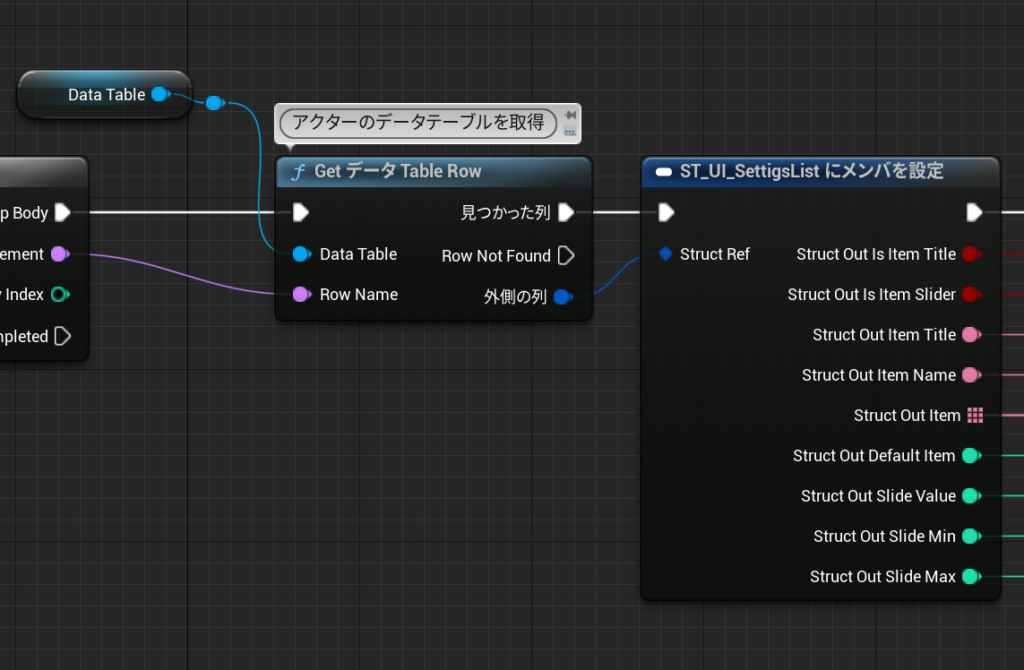The height and width of the screenshot is (670, 1024).
Task: Click the Row Not Found exec pin
Action: click(568, 255)
